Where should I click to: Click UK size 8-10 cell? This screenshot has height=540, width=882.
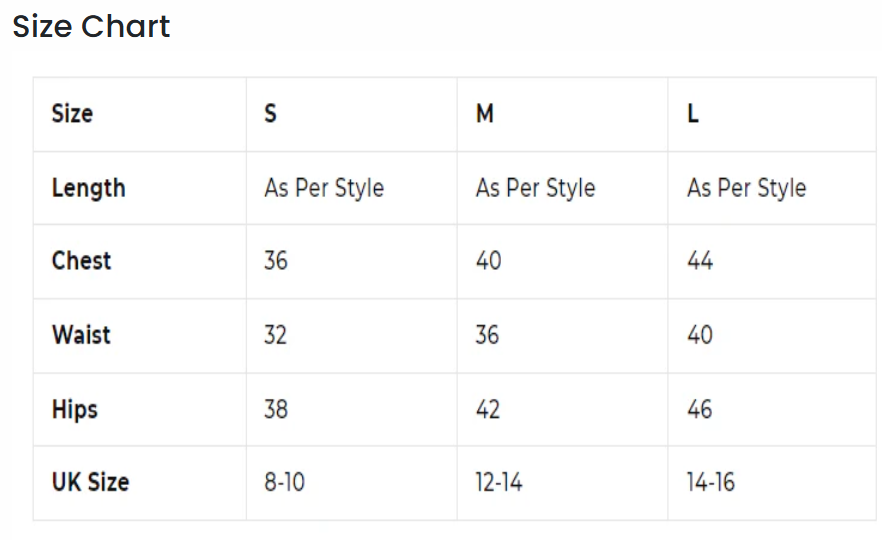pyautogui.click(x=285, y=482)
